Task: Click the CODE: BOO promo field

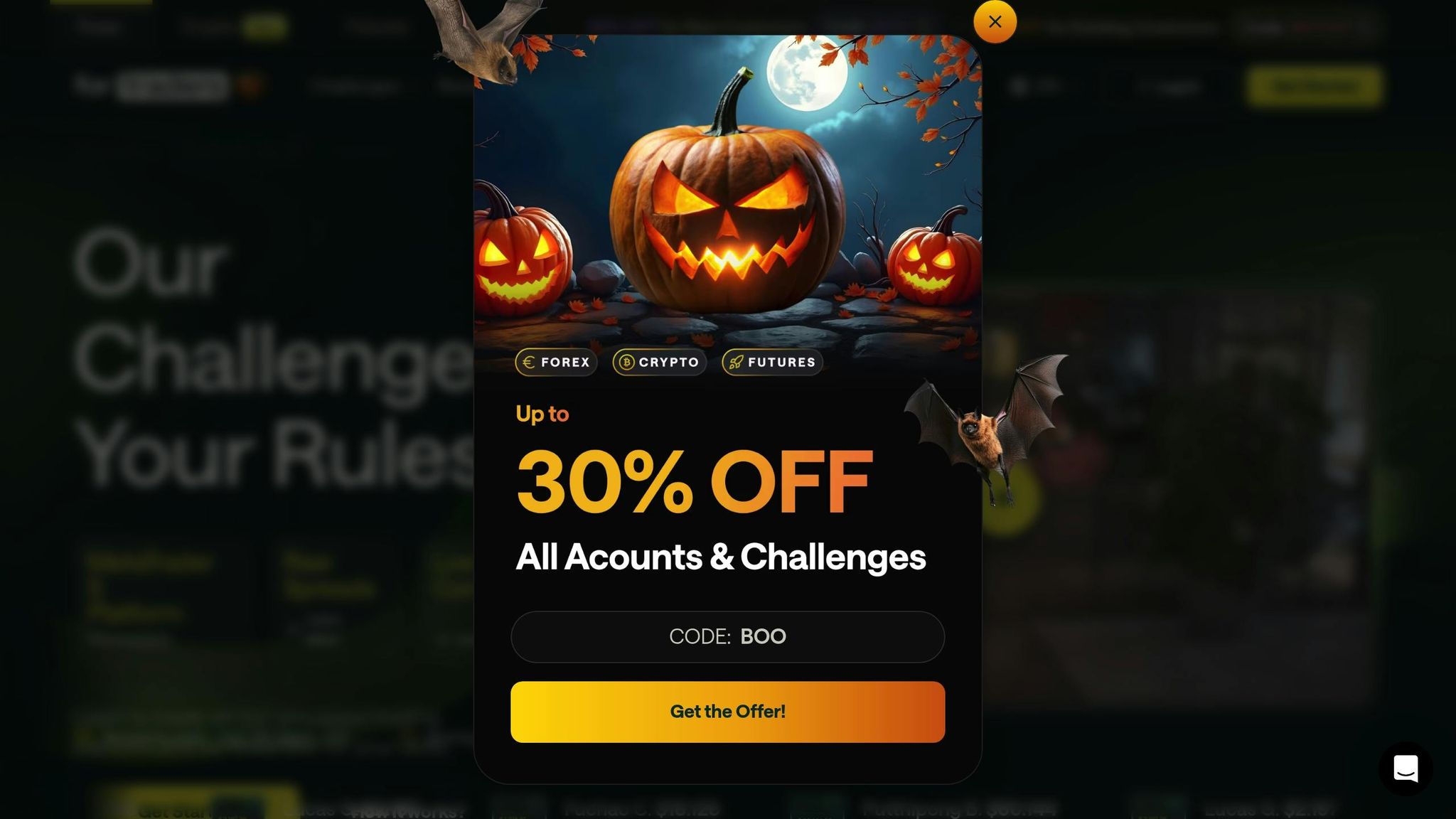Action: coord(727,636)
